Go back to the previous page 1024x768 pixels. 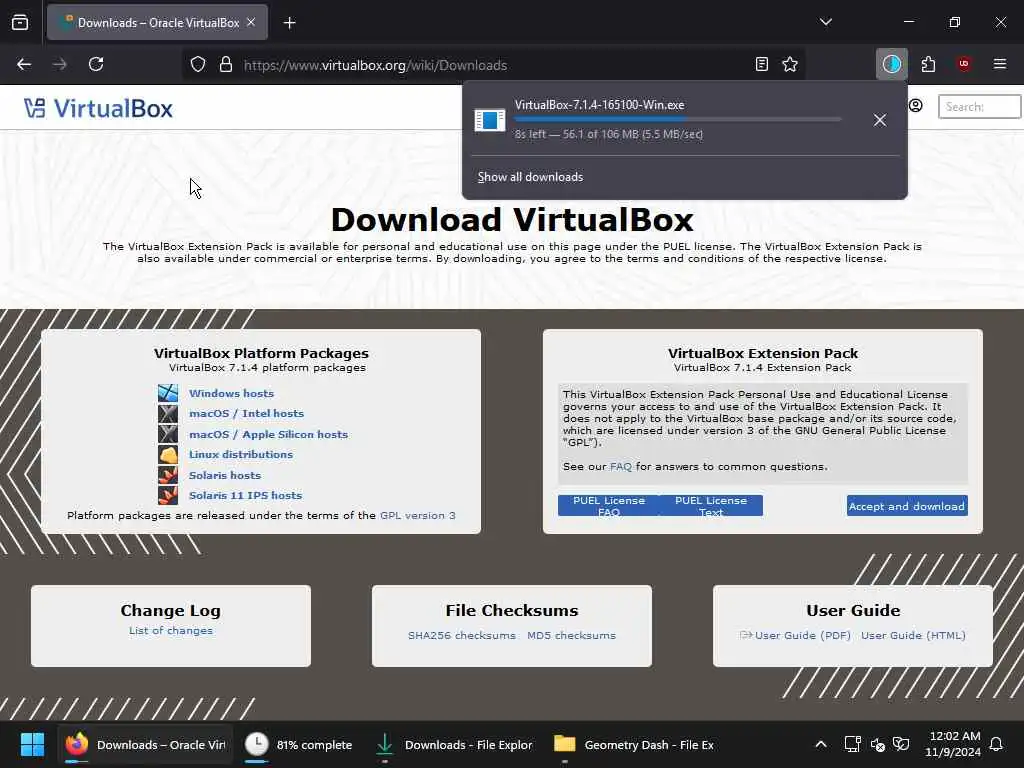[24, 65]
